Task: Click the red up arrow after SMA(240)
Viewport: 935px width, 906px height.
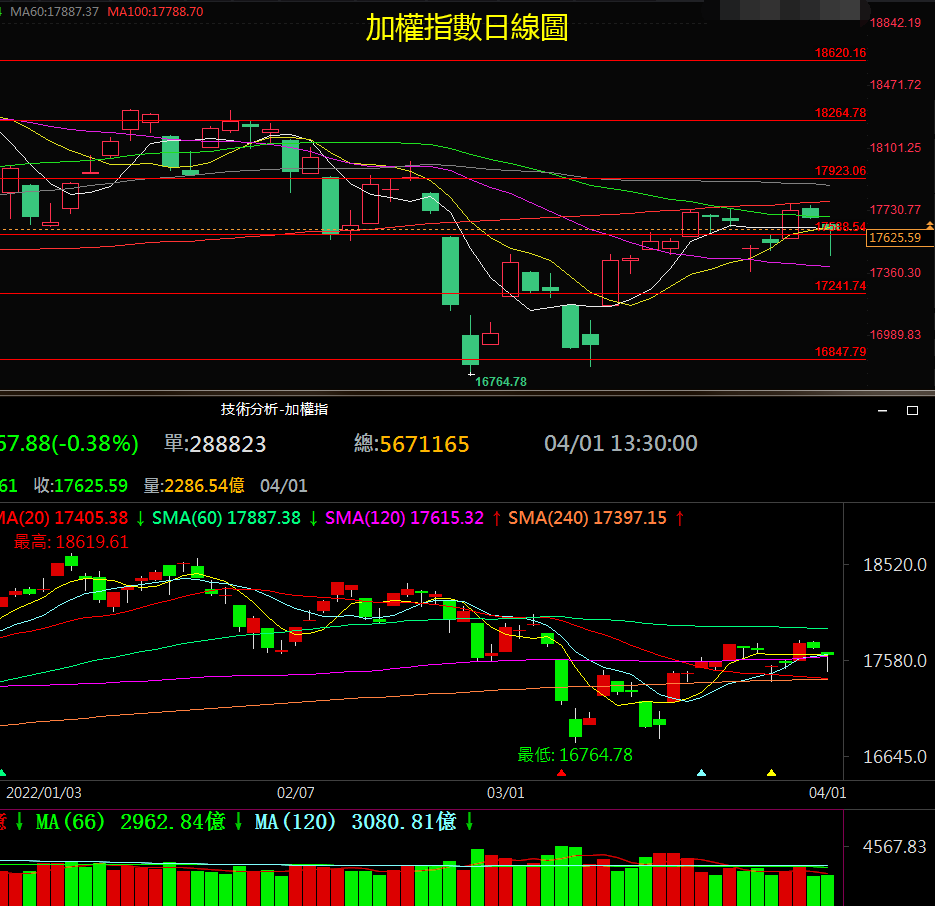Action: (x=681, y=518)
